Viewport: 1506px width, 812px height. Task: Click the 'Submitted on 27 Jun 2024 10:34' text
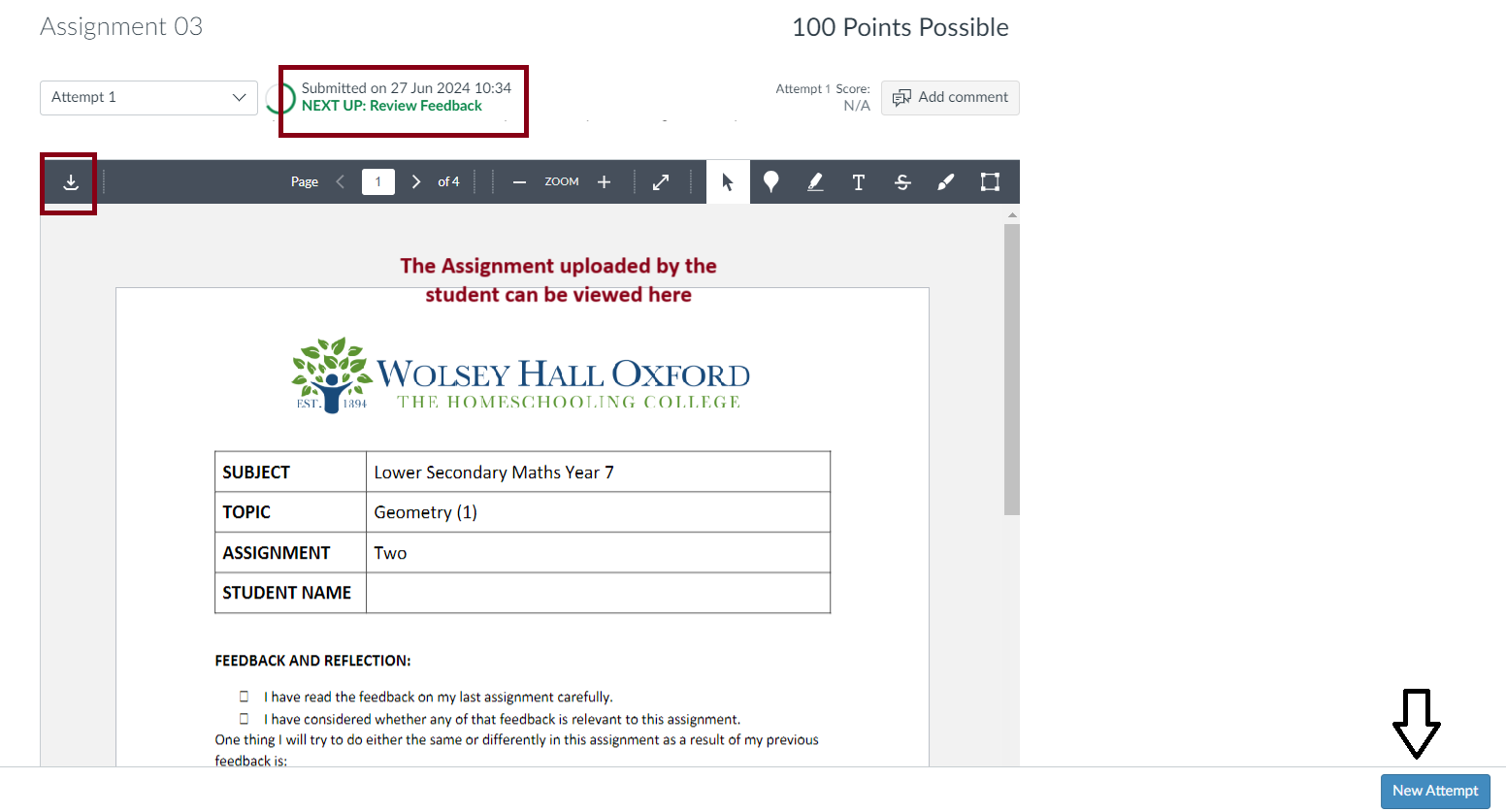click(x=407, y=88)
